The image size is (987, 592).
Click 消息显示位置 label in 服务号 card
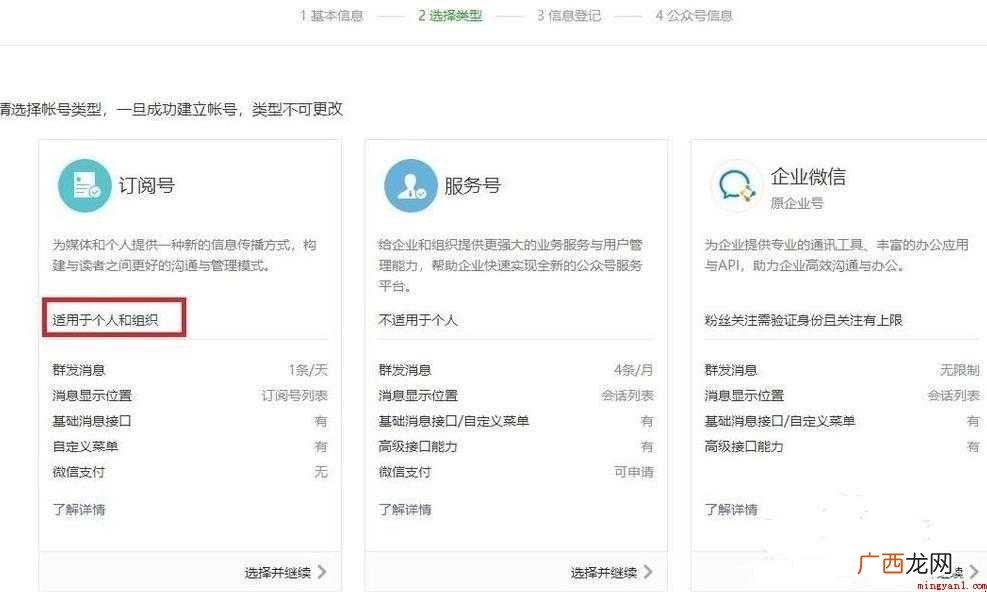(x=418, y=396)
